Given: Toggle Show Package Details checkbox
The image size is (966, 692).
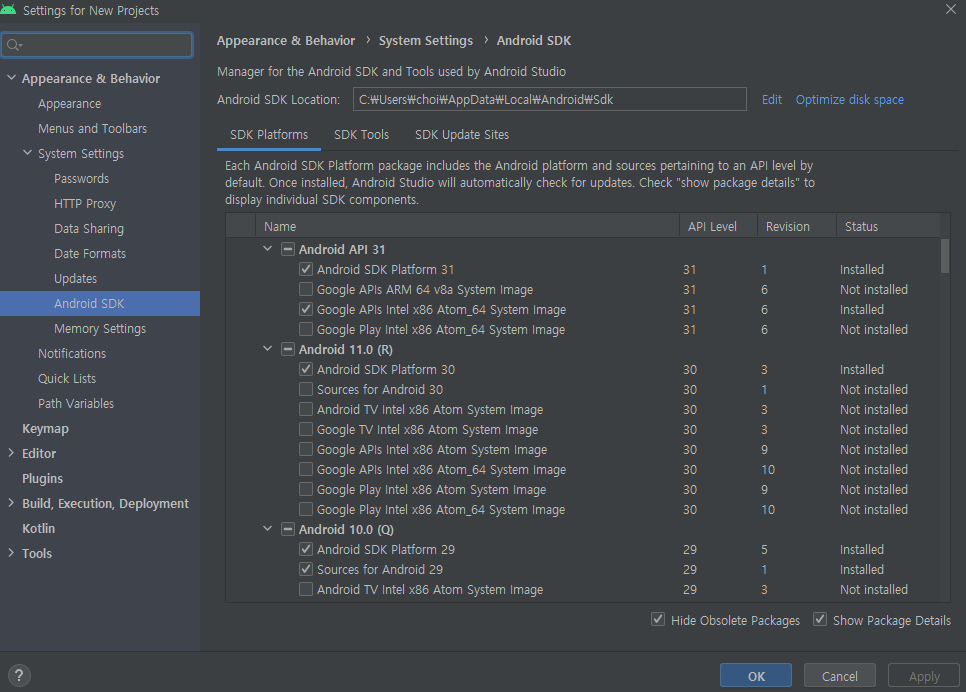Looking at the screenshot, I should [x=820, y=619].
